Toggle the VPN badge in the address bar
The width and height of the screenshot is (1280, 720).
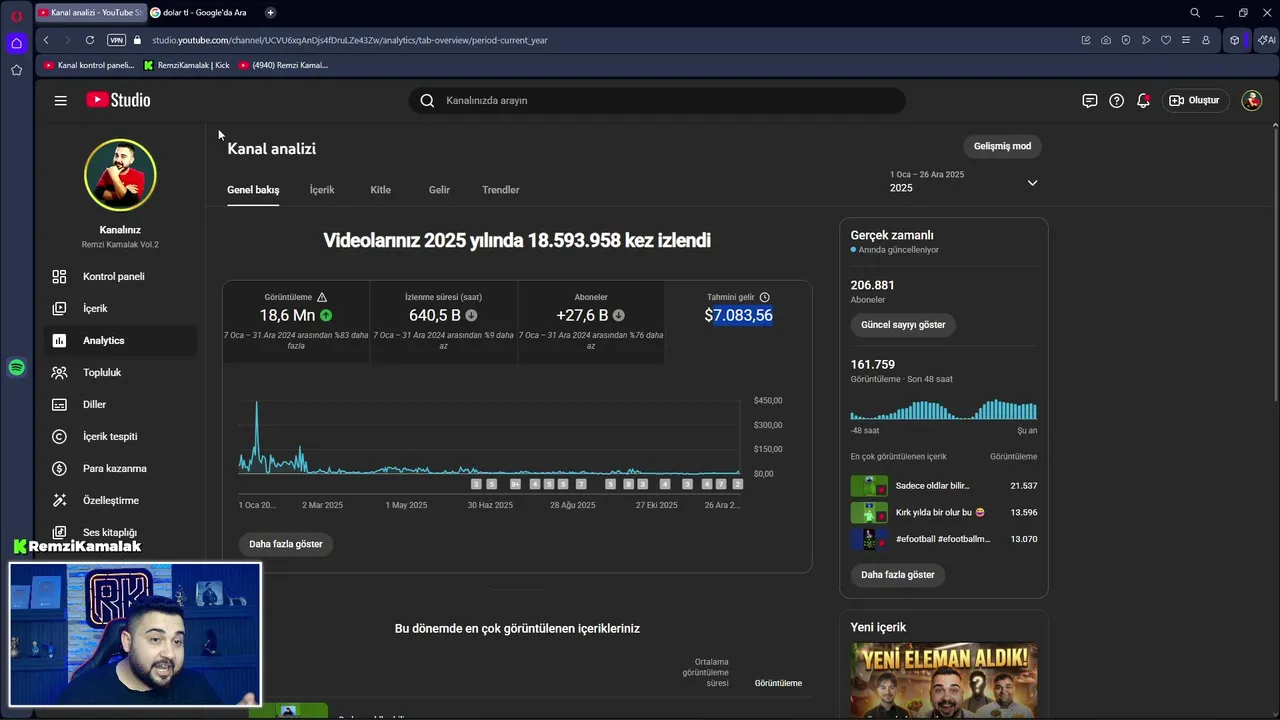[x=116, y=40]
